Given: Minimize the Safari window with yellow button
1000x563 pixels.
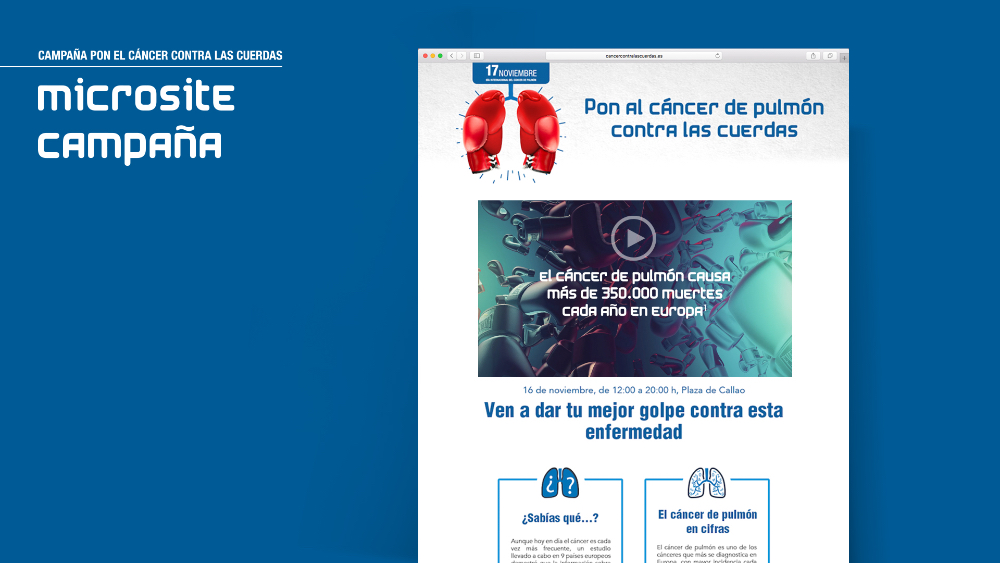Looking at the screenshot, I should point(433,56).
